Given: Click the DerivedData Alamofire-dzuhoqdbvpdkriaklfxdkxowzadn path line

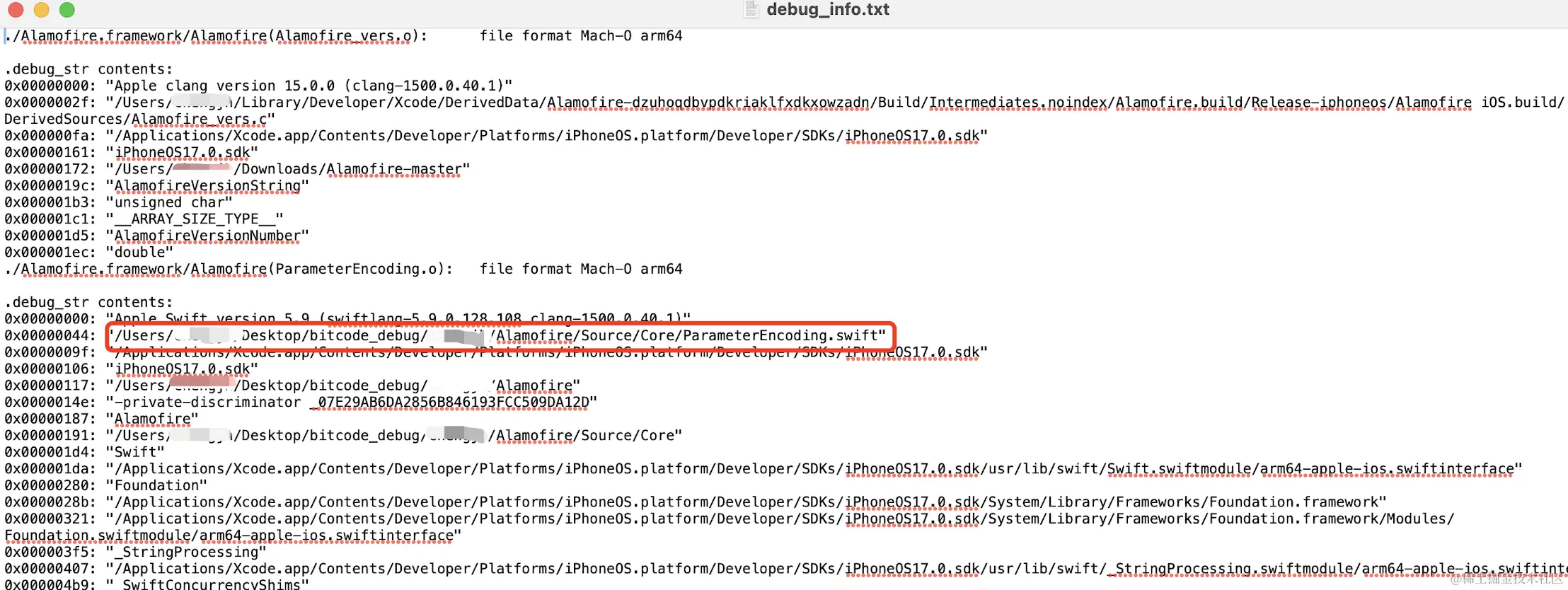Looking at the screenshot, I should pos(784,102).
